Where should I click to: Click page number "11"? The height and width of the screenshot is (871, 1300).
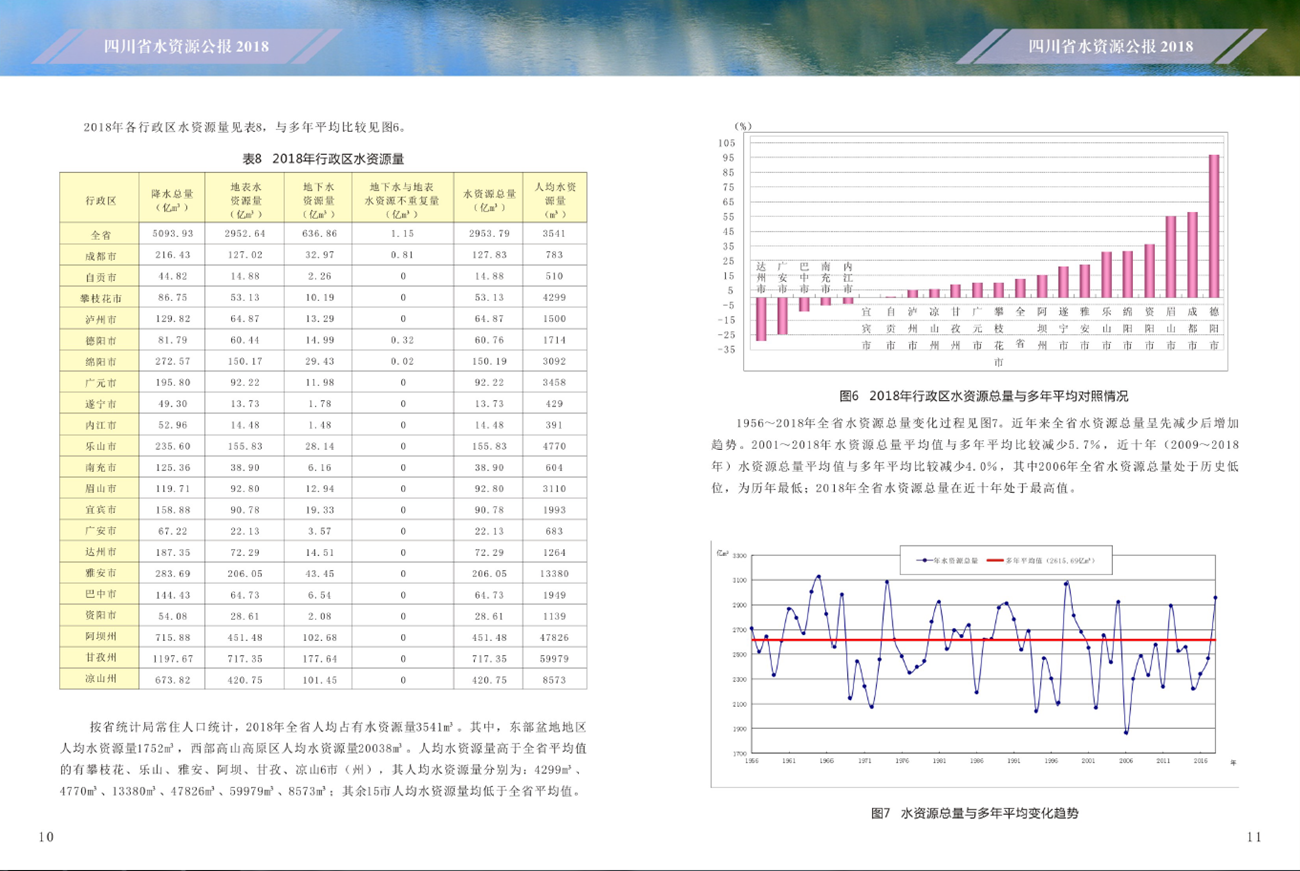click(x=1256, y=836)
